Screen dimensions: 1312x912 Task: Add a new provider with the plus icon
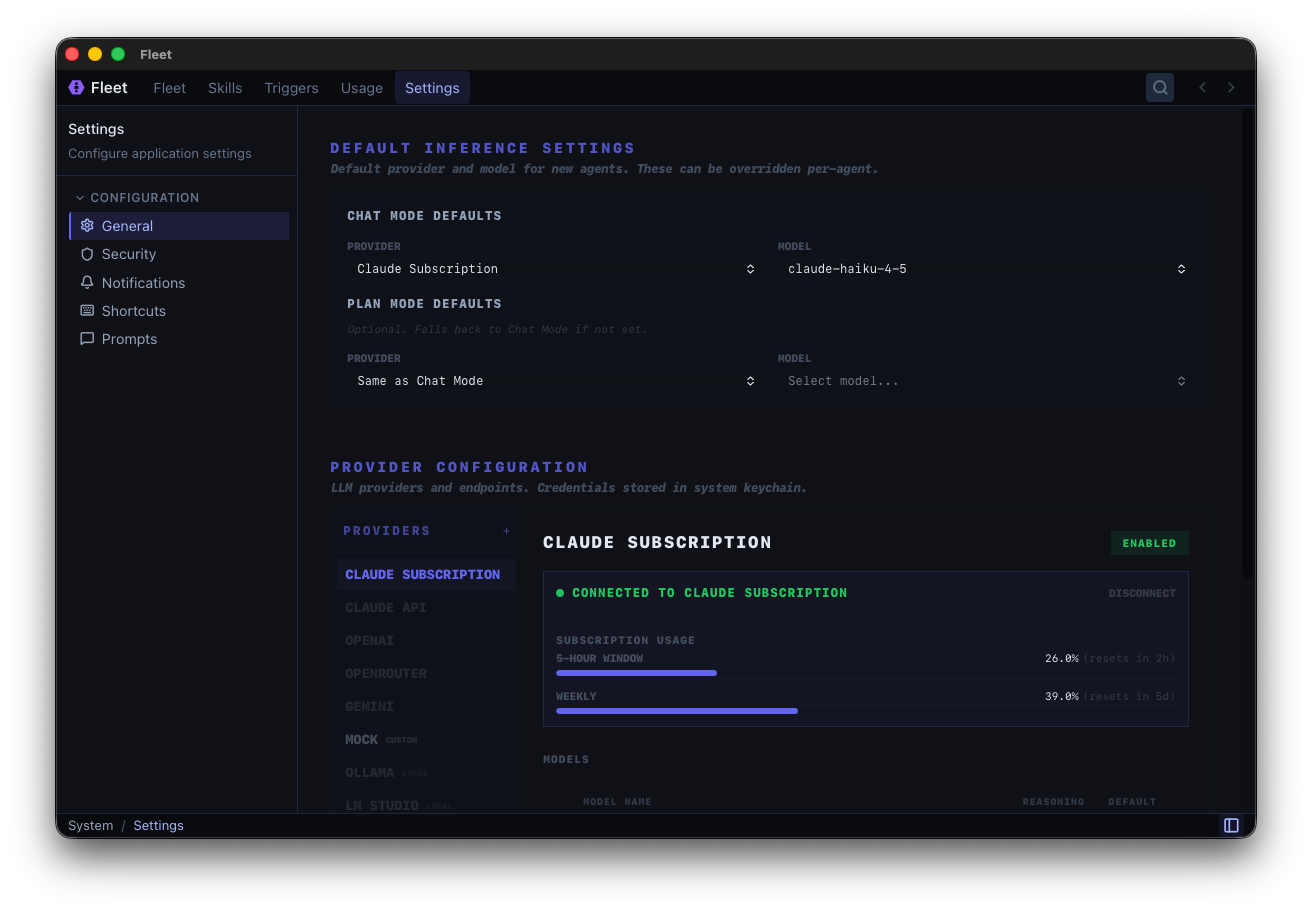coord(507,531)
